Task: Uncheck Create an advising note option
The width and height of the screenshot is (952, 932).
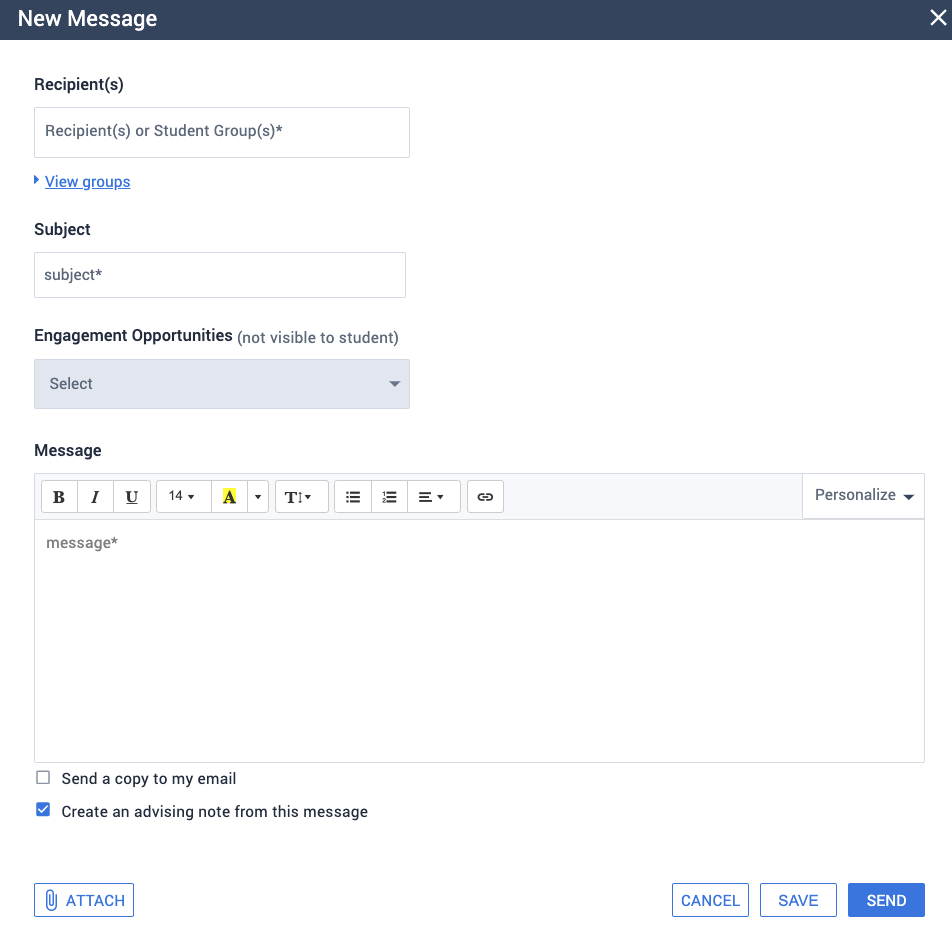Action: click(43, 809)
